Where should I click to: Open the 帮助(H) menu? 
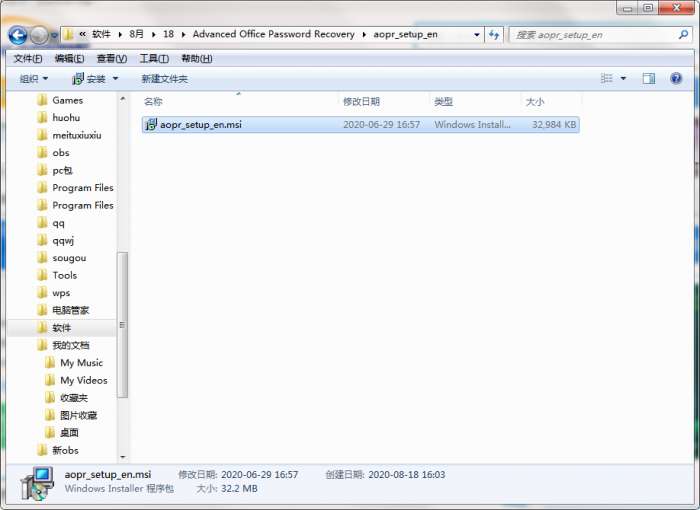pos(196,59)
